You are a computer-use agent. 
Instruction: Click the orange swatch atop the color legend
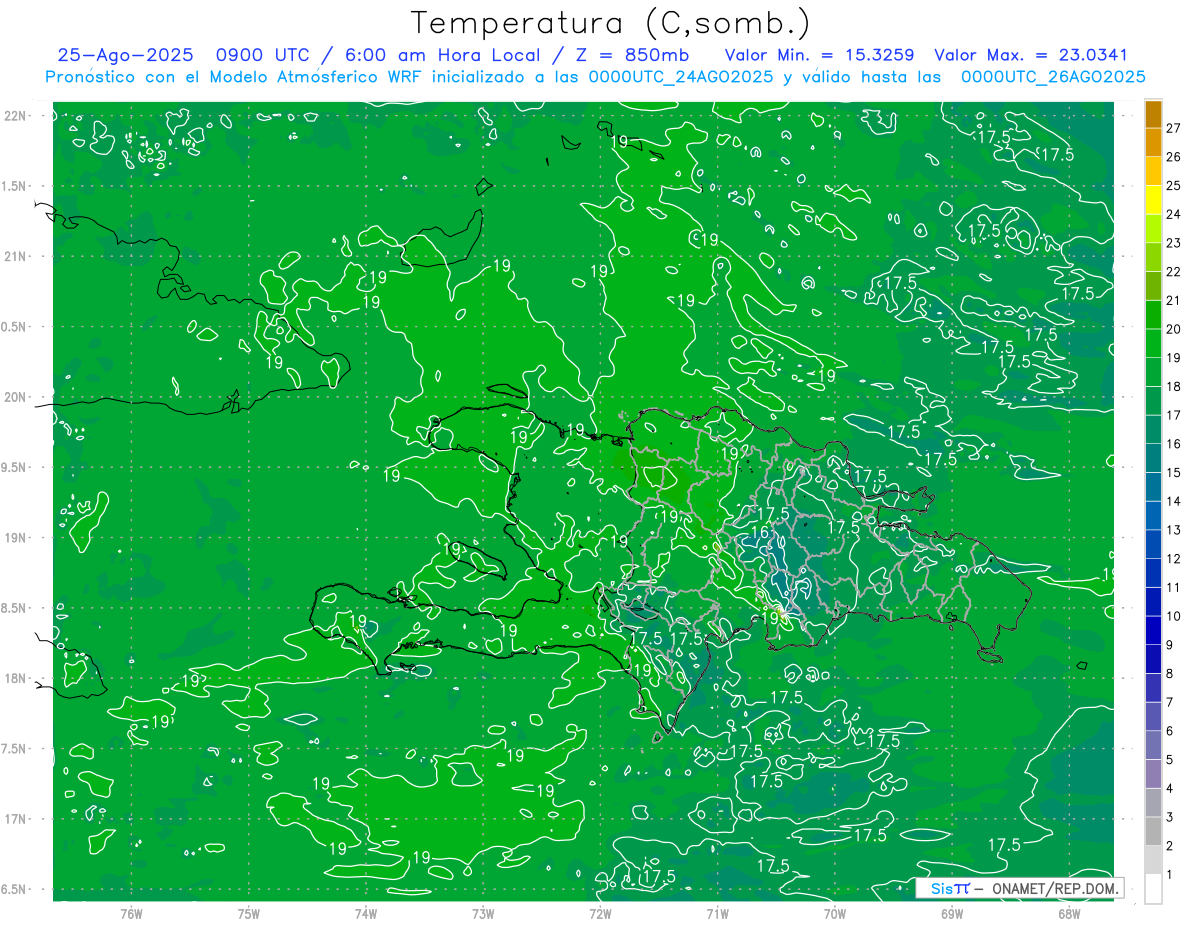[1153, 114]
